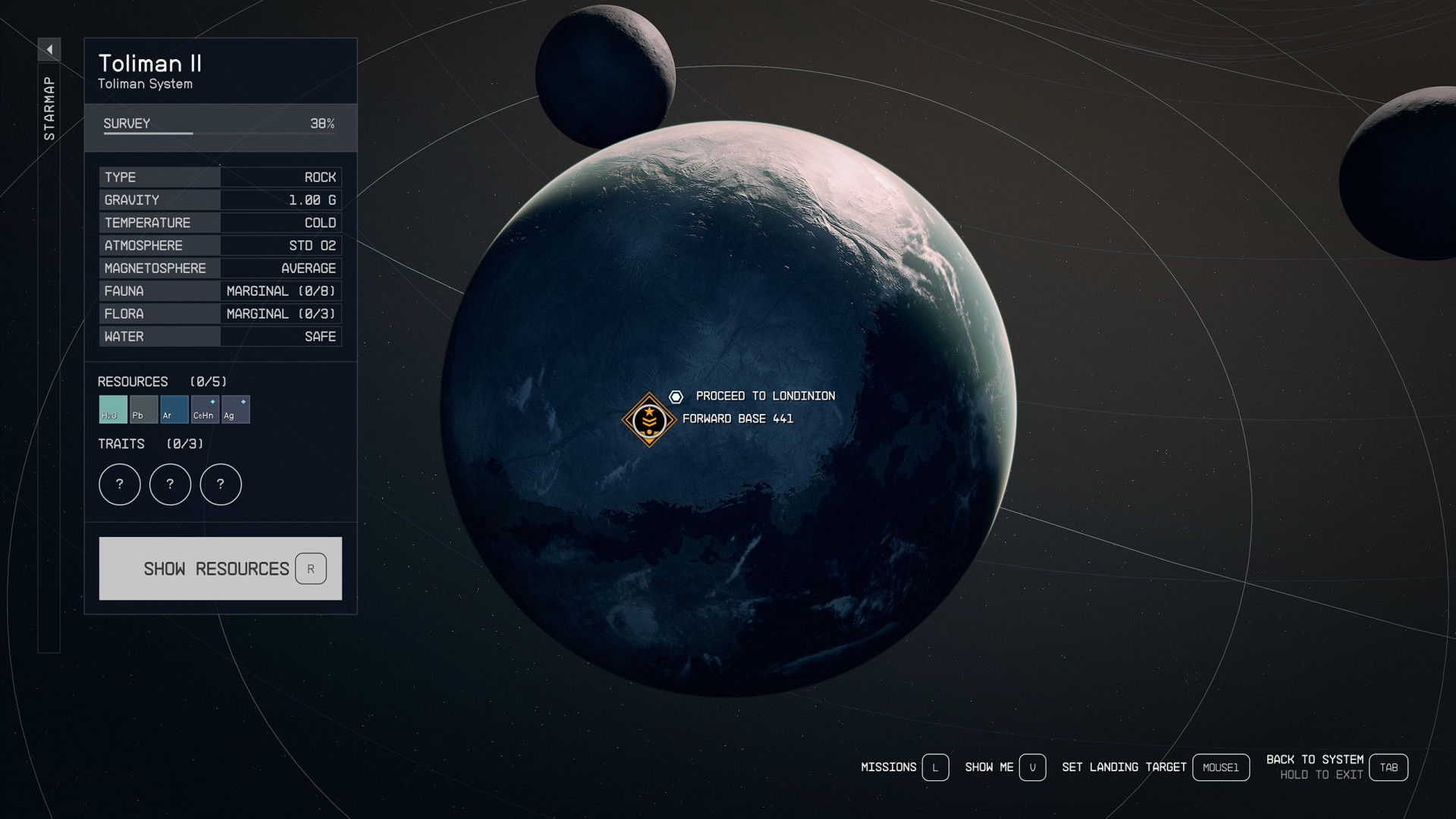The height and width of the screenshot is (819, 1456).
Task: Click the Forward Base 441 label
Action: click(x=738, y=419)
